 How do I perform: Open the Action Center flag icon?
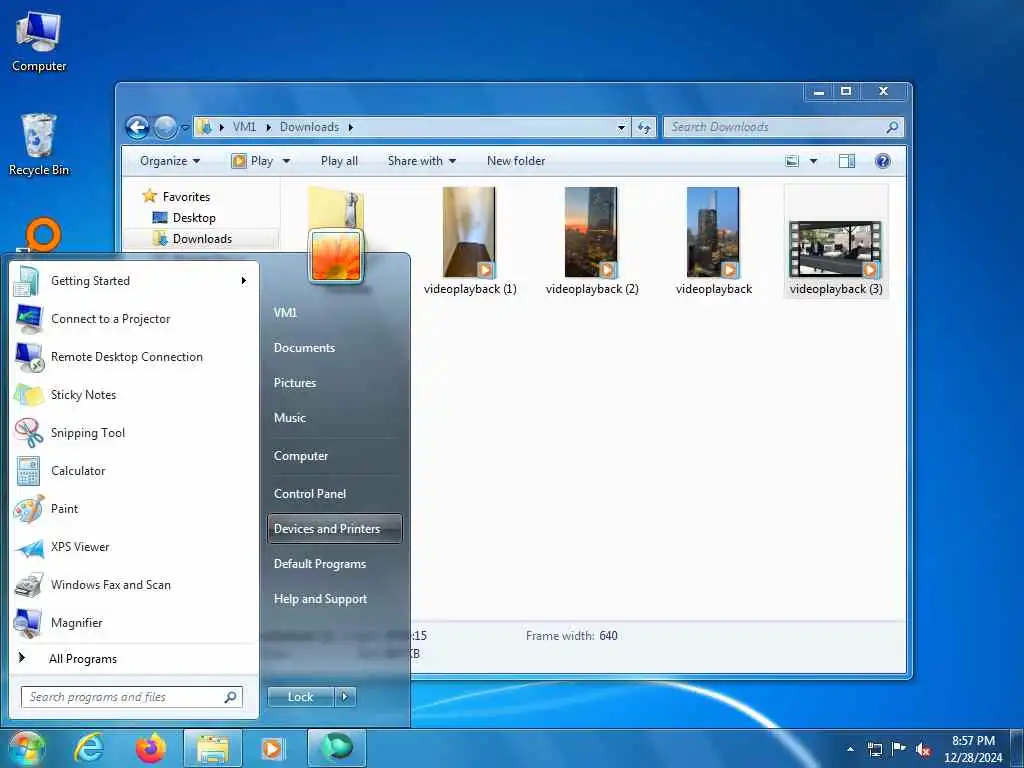[x=899, y=749]
